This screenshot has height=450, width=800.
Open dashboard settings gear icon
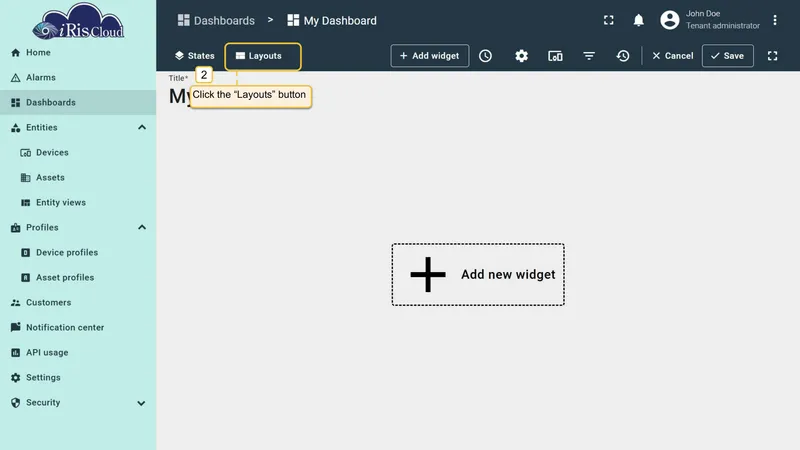[x=521, y=56]
